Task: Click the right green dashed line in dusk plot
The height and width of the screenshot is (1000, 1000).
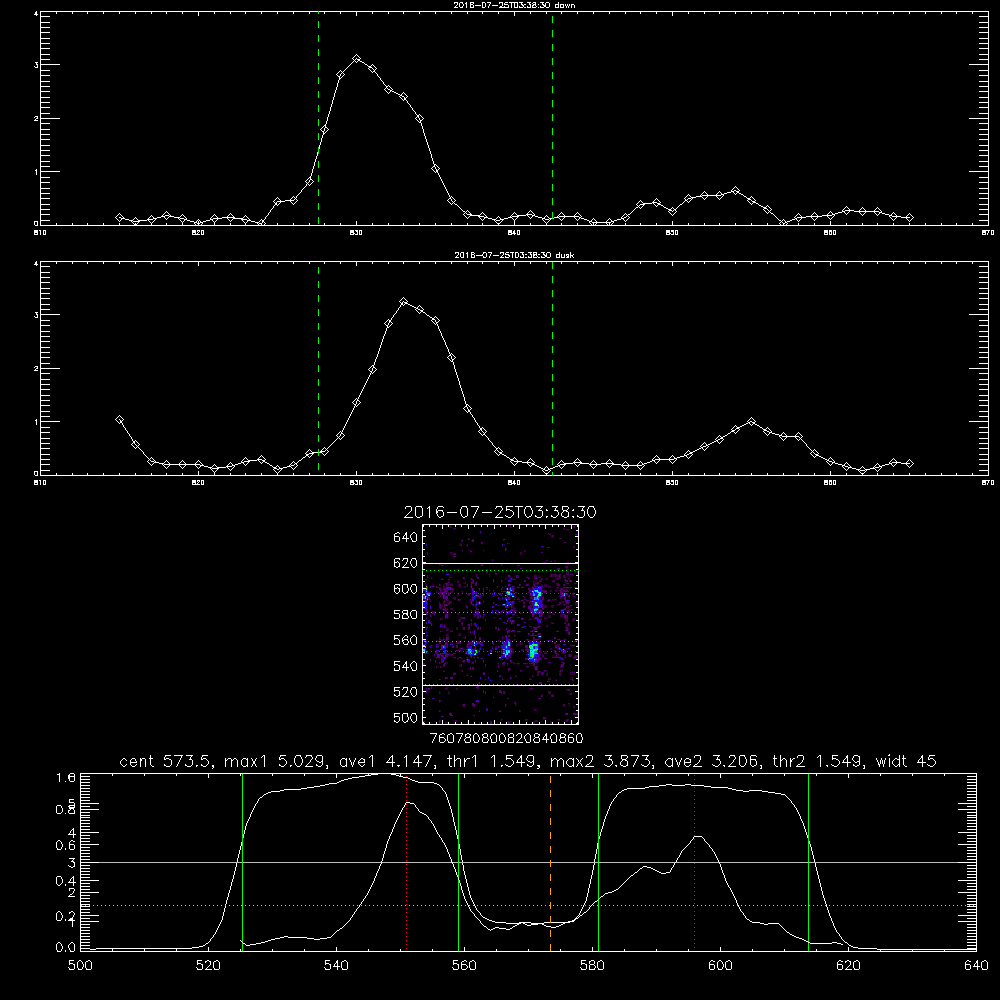Action: [x=552, y=369]
